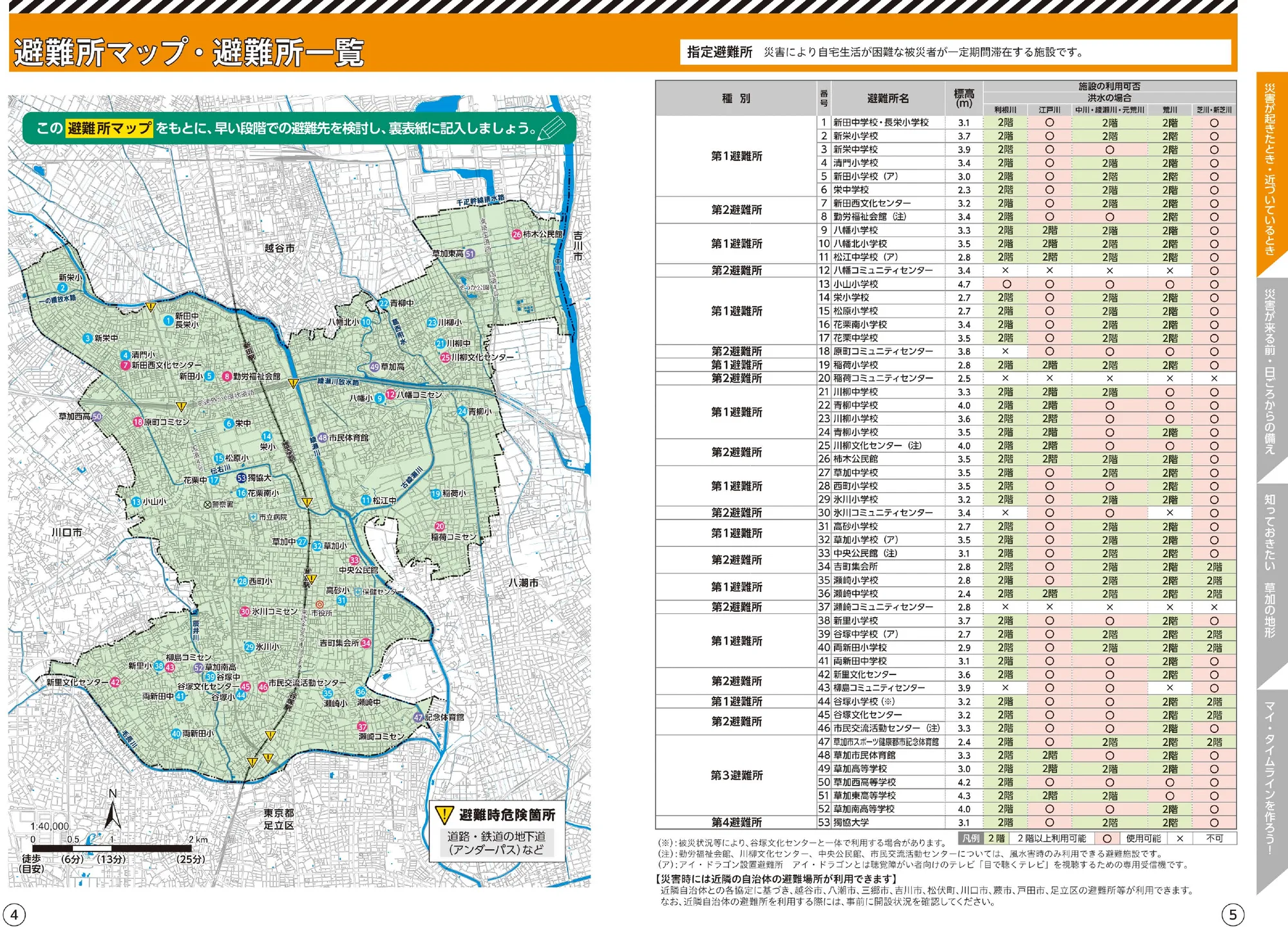Click marker 3 next to 新栄中
1288x927 pixels.
(x=88, y=338)
